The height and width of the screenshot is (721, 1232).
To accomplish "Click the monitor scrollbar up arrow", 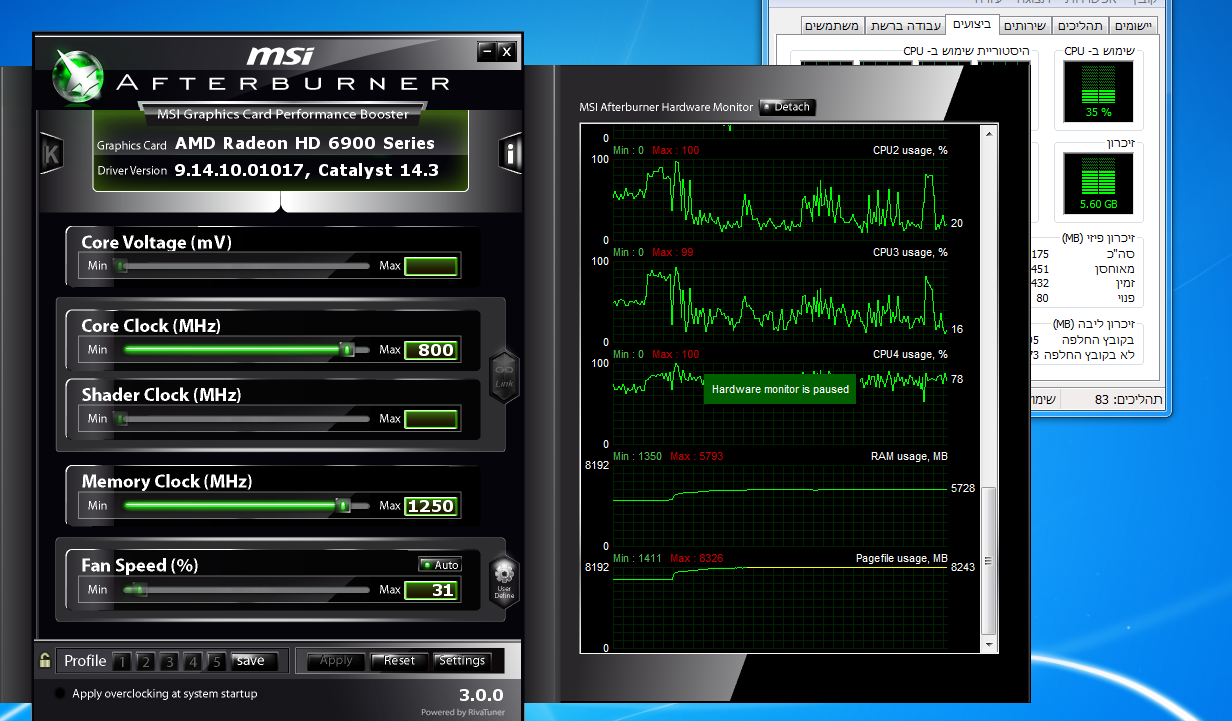I will [989, 132].
